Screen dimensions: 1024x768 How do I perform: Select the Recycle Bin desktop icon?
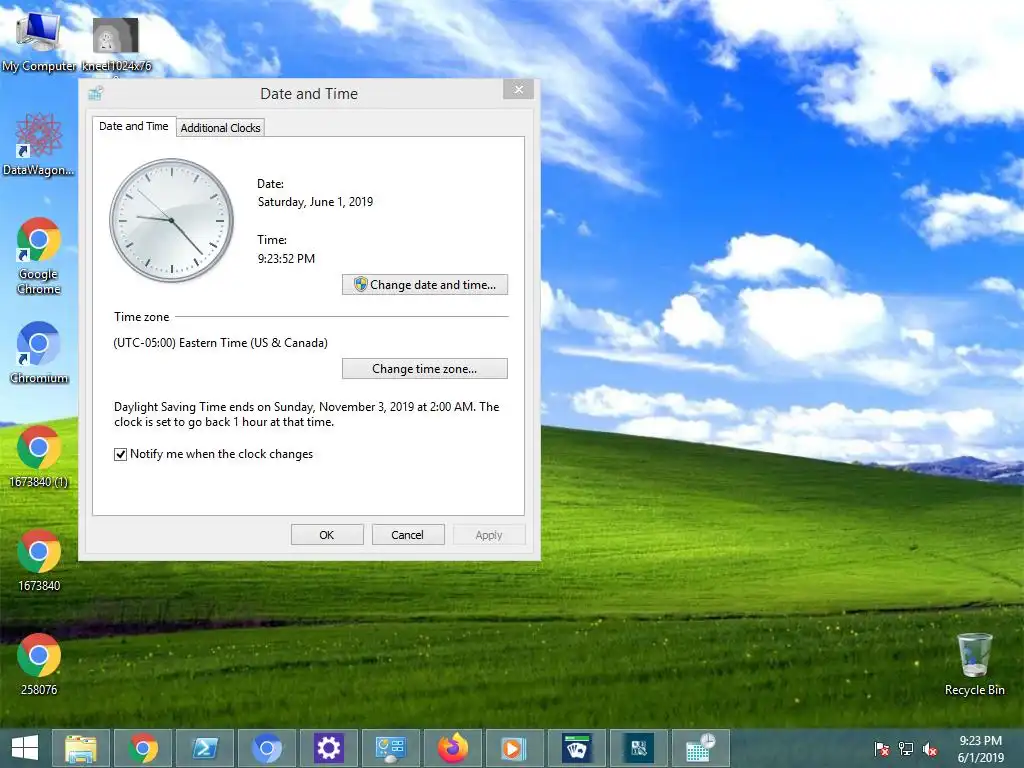click(974, 664)
